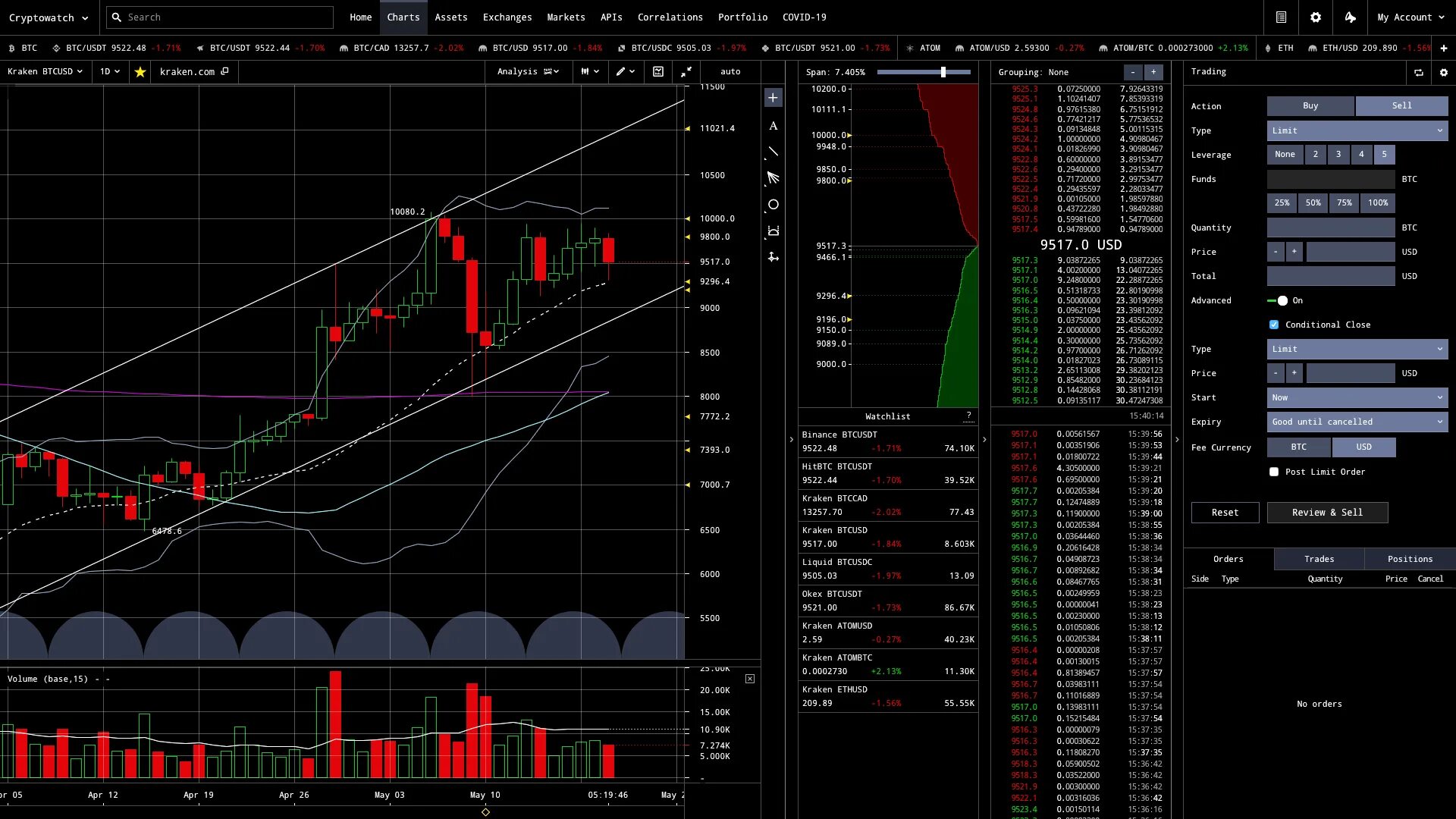This screenshot has height=819, width=1456.
Task: Open the 1D timeframe dropdown
Action: tap(110, 72)
